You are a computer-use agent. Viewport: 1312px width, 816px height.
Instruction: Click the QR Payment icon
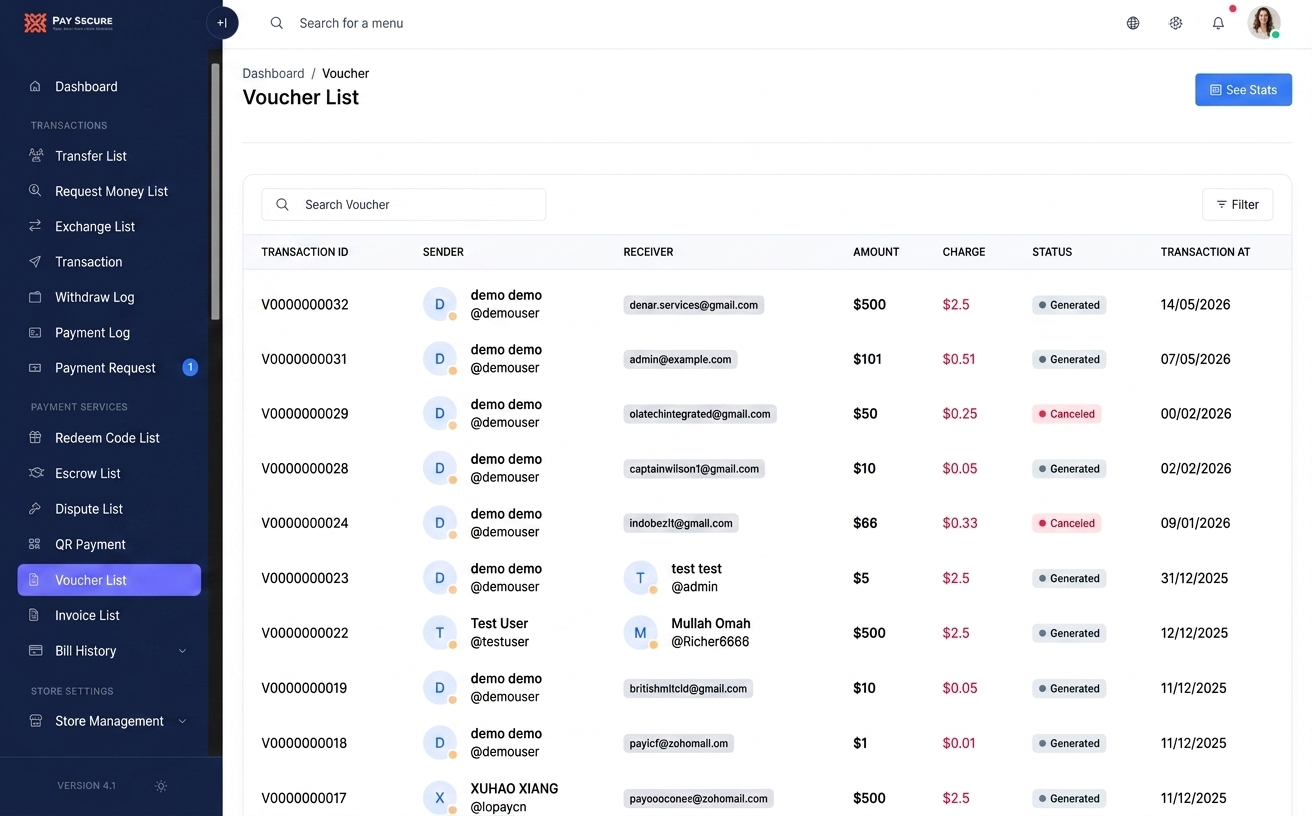(35, 544)
